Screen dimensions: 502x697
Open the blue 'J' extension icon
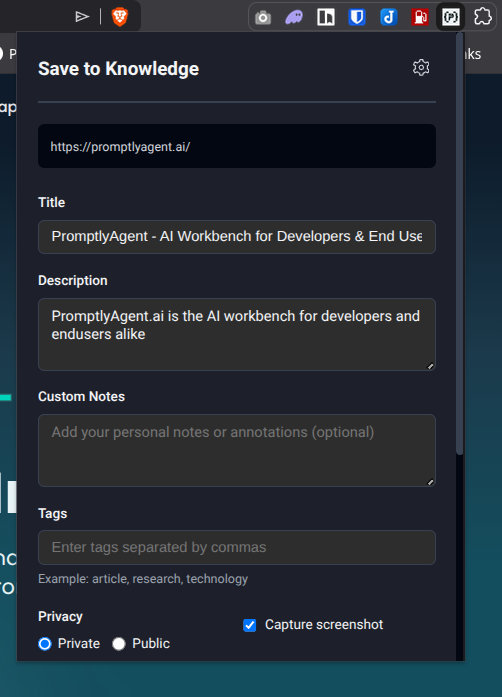pyautogui.click(x=388, y=17)
